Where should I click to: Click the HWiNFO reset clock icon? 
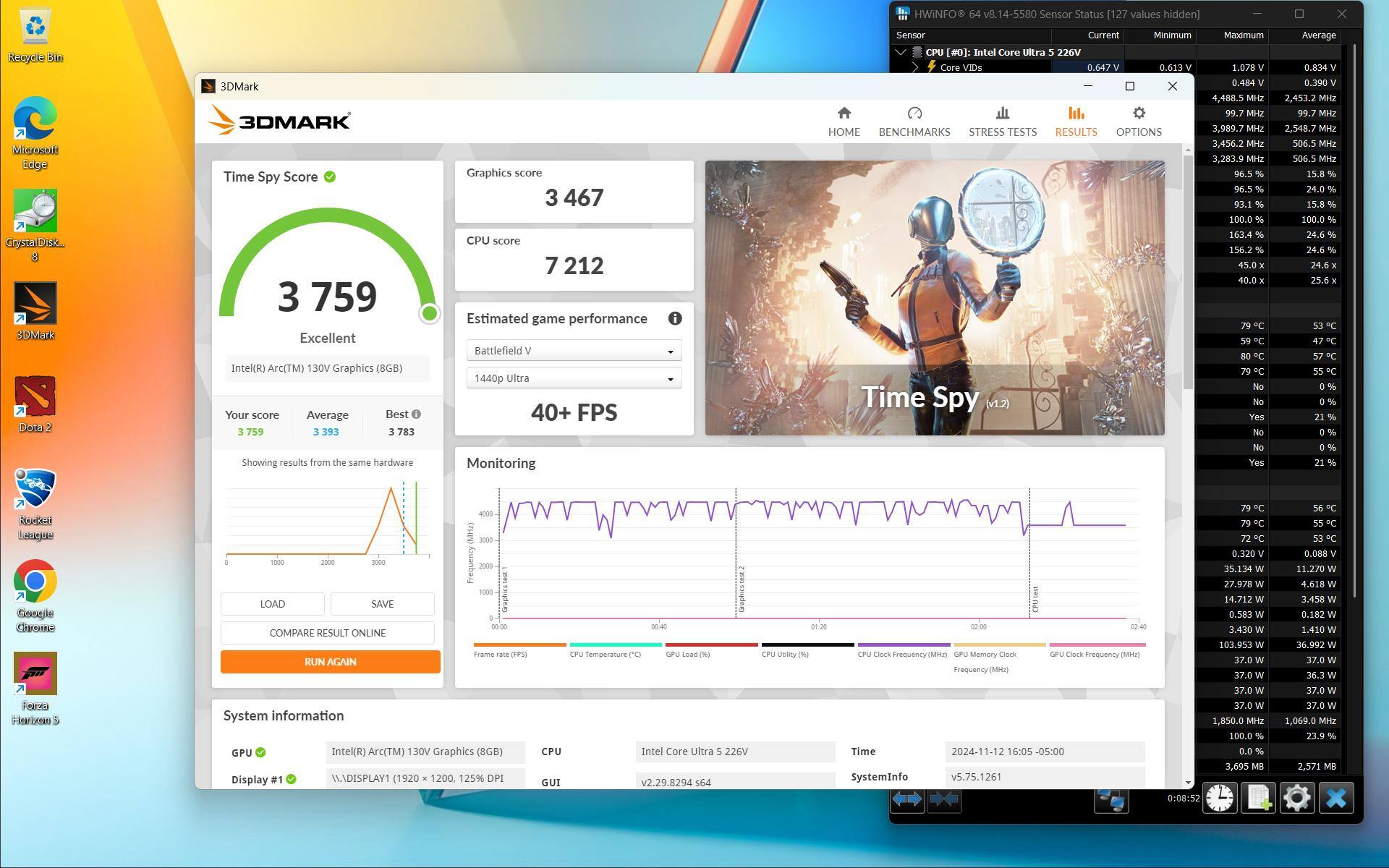pyautogui.click(x=1220, y=799)
